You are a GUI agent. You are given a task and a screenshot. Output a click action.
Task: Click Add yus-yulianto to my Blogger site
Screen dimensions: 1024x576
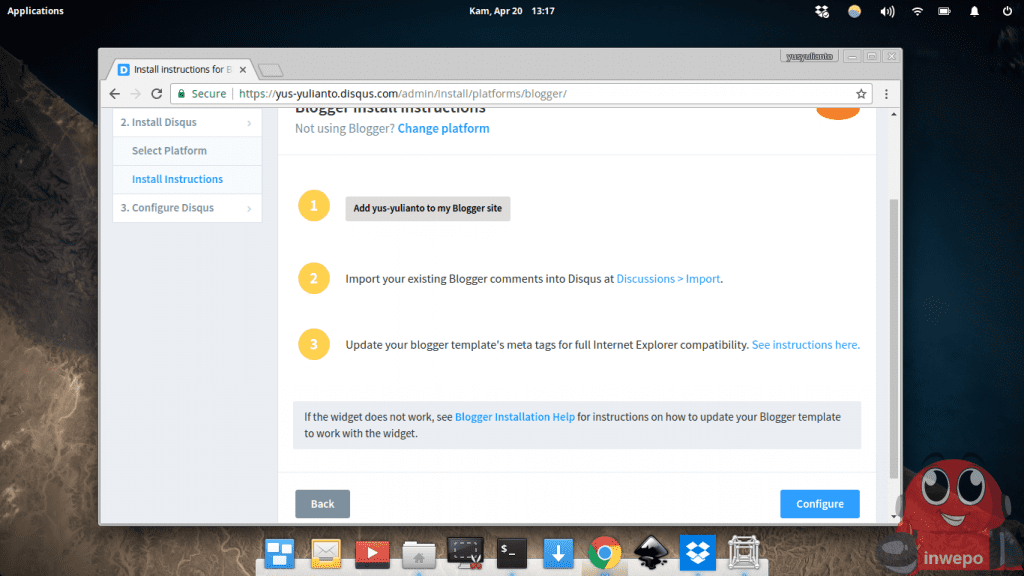click(x=428, y=208)
